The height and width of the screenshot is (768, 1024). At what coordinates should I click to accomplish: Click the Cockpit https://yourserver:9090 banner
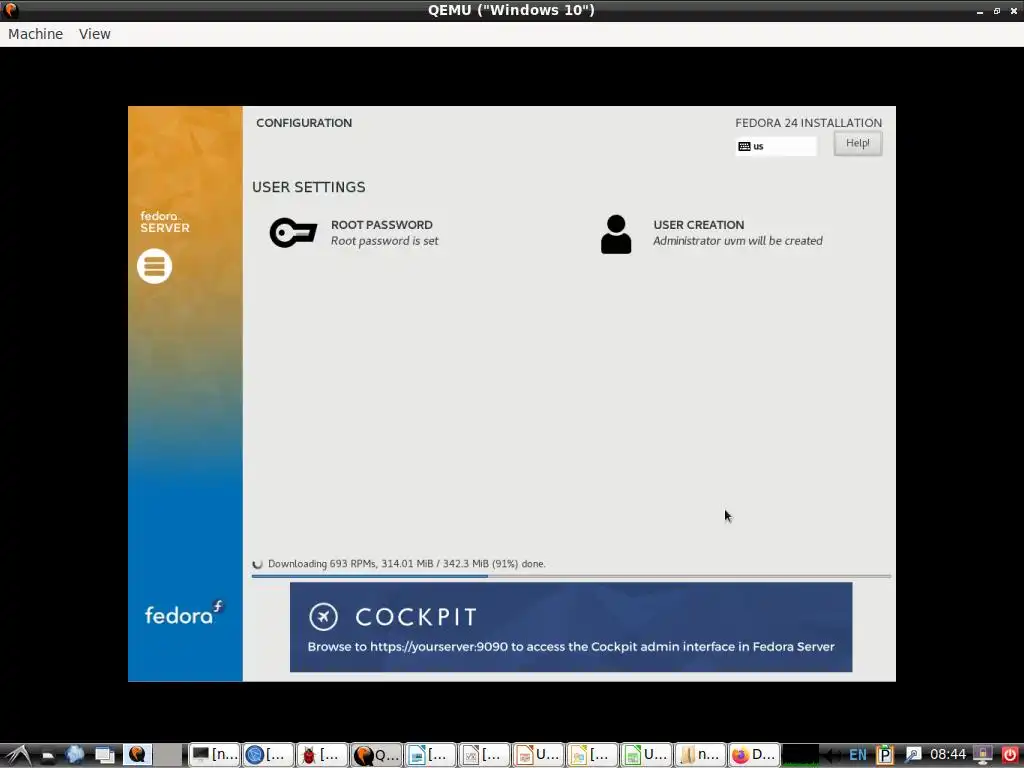[x=571, y=627]
